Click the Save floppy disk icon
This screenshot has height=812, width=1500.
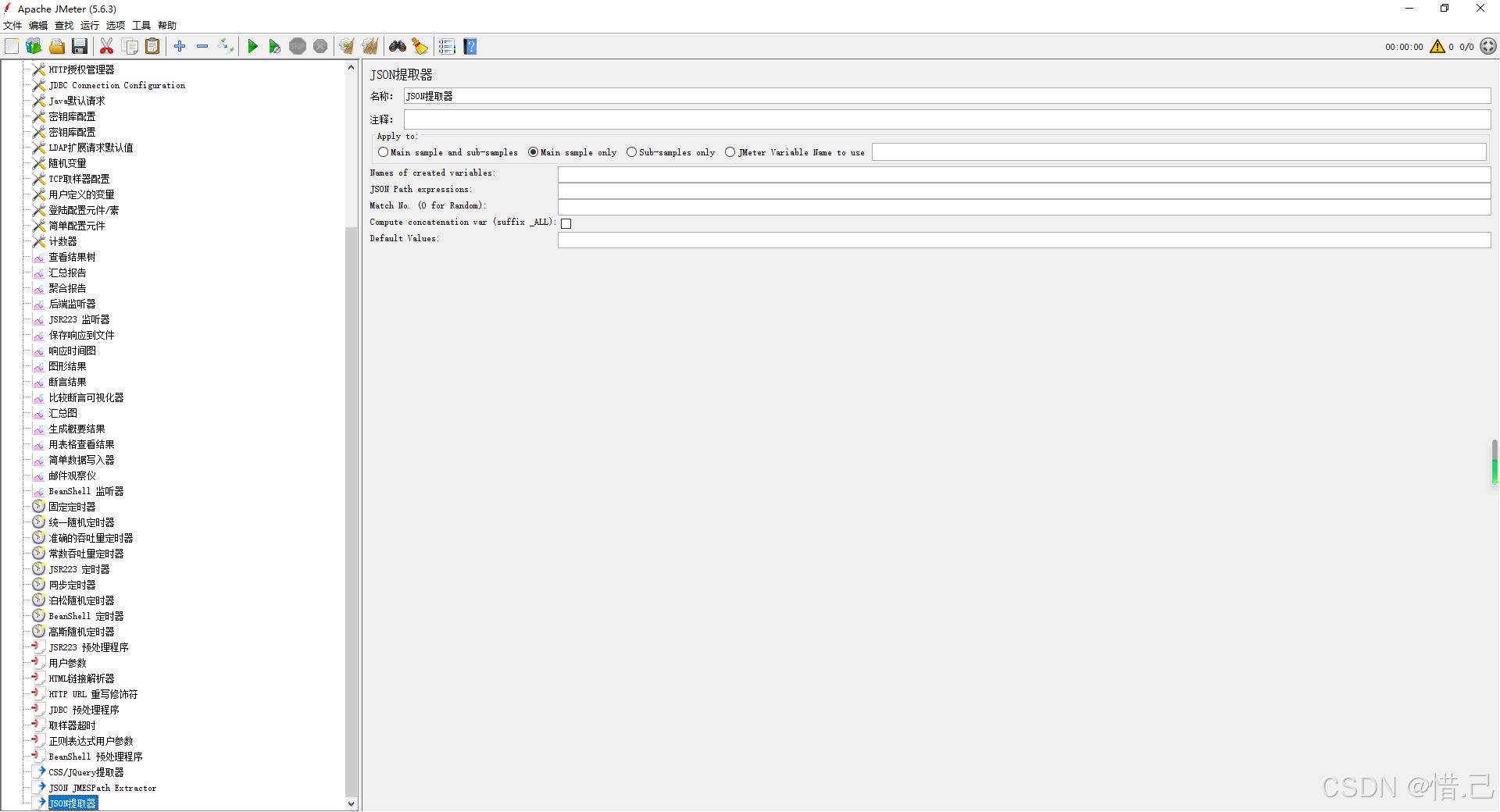click(x=80, y=47)
